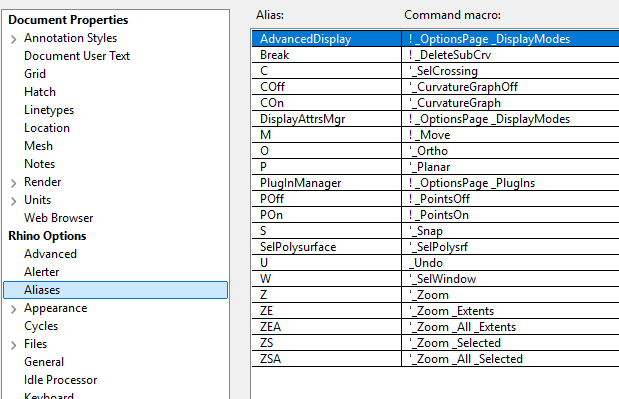Edit the '_SelCrossing' command macro
This screenshot has width=619, height=399.
(510, 71)
